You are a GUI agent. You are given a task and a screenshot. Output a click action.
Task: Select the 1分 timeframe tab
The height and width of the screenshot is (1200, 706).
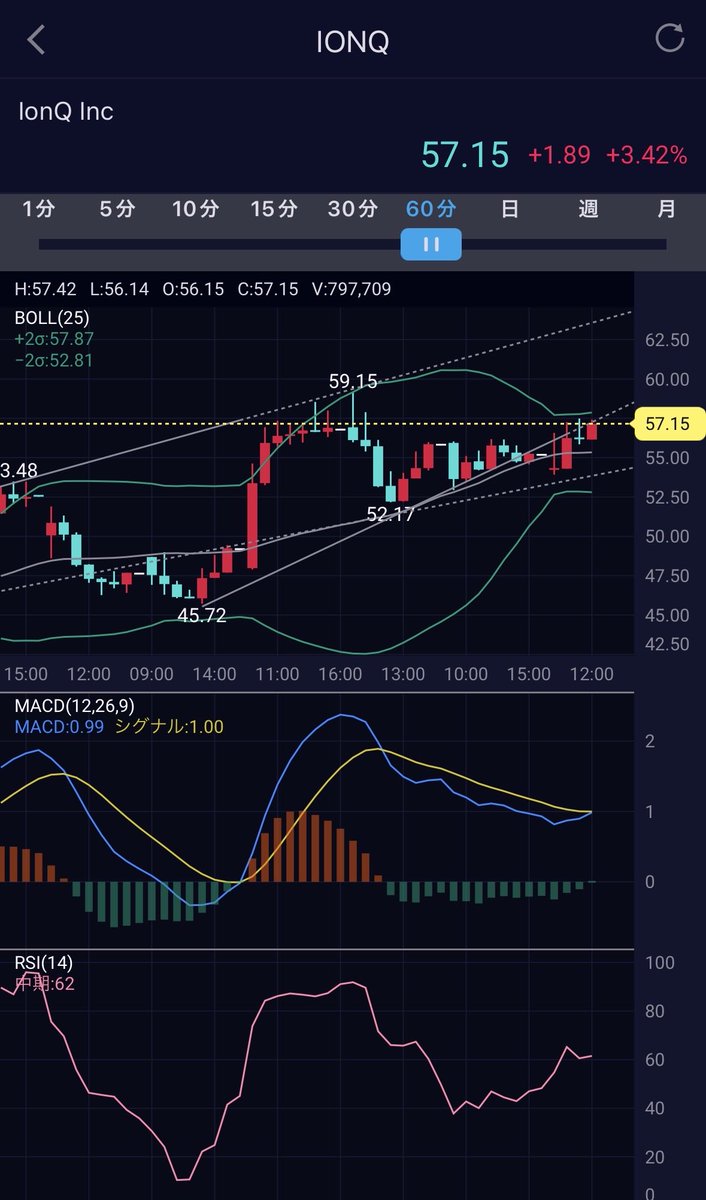coord(39,209)
